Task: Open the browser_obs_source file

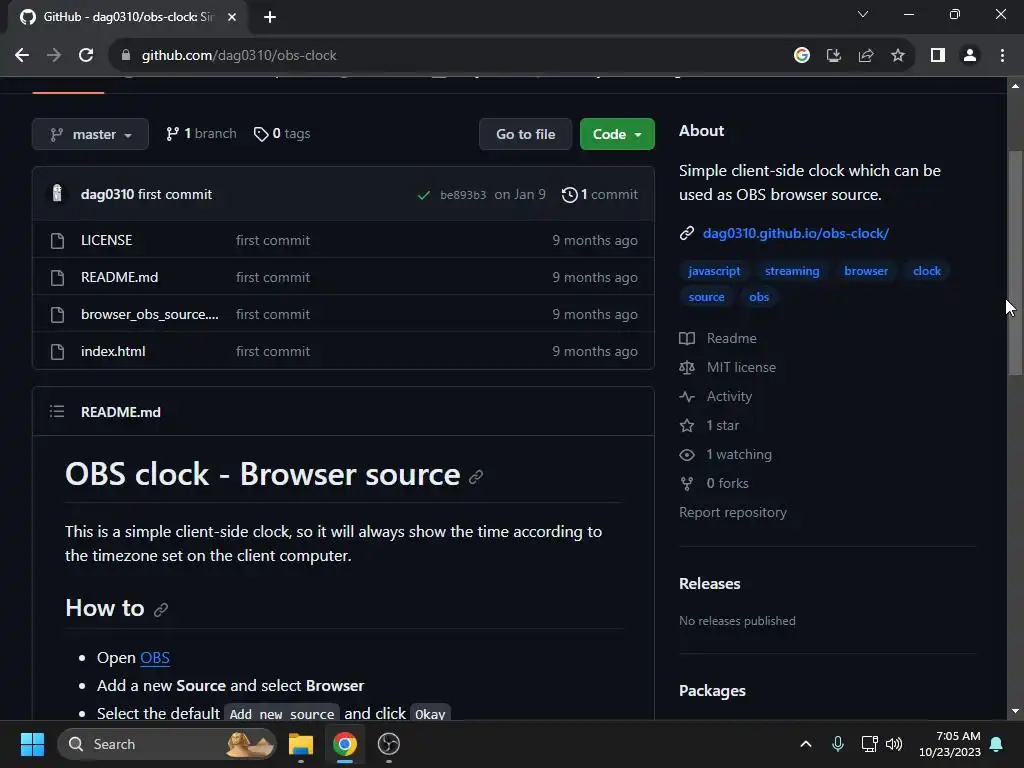Action: tap(150, 314)
